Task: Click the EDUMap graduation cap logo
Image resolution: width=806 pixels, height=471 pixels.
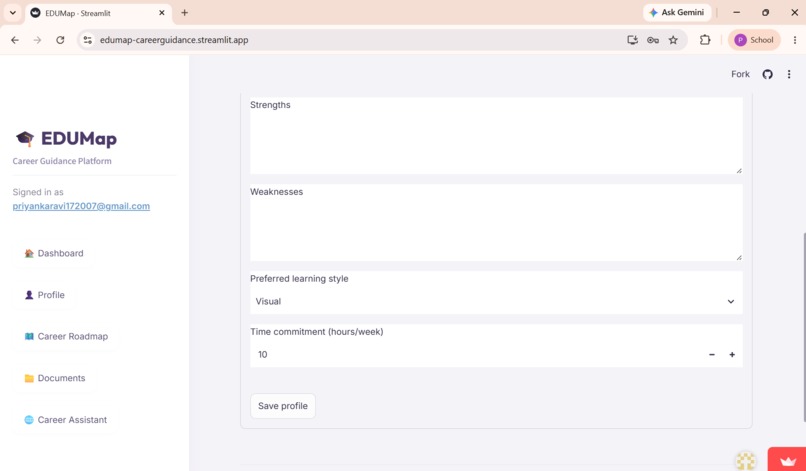Action: [x=25, y=138]
